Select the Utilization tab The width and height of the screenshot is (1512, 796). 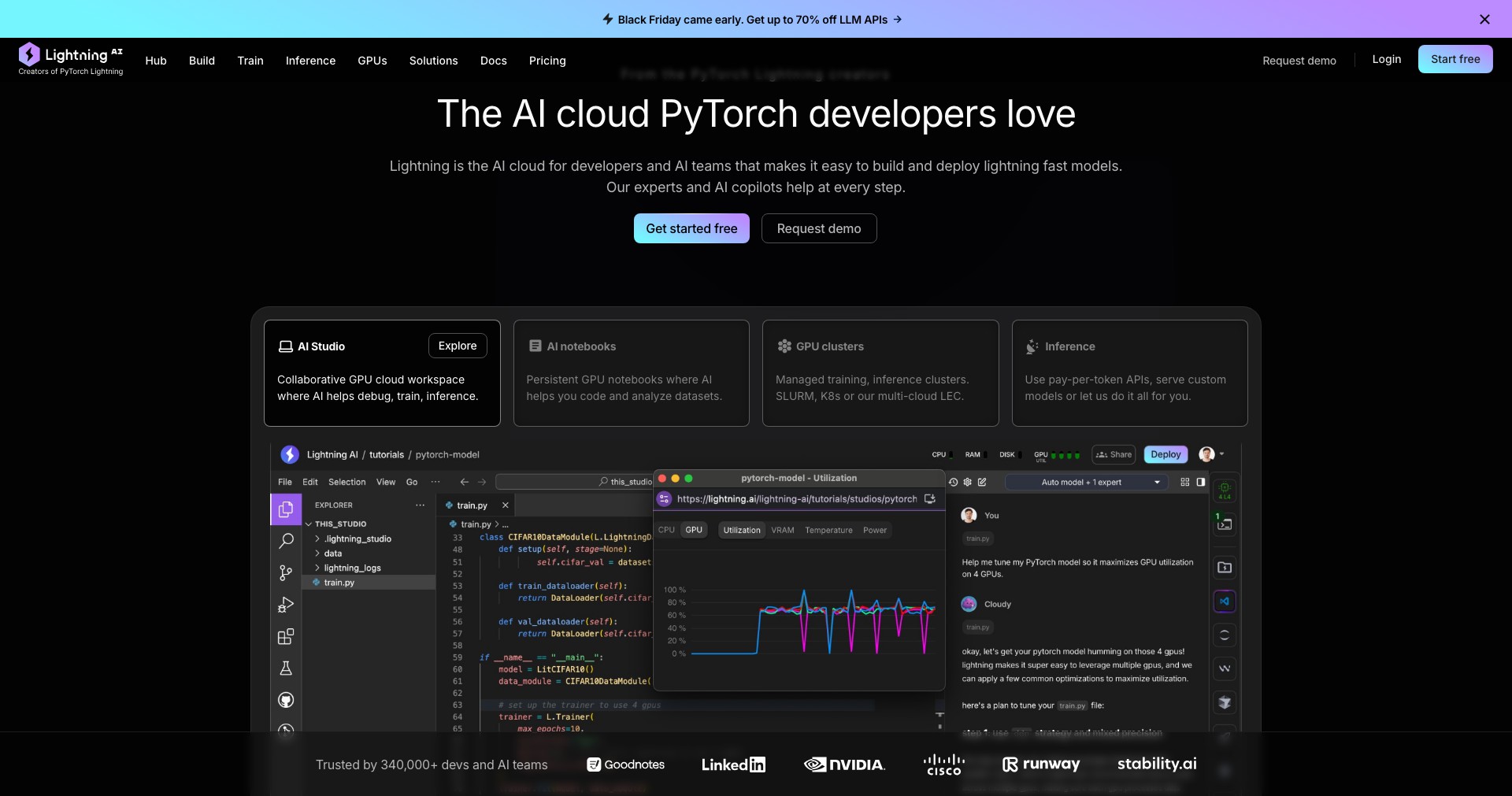pyautogui.click(x=742, y=531)
